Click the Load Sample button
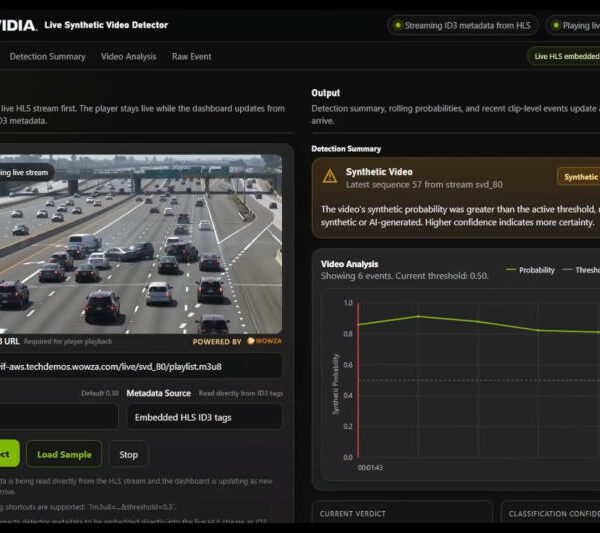Image resolution: width=600 pixels, height=533 pixels. click(x=64, y=454)
